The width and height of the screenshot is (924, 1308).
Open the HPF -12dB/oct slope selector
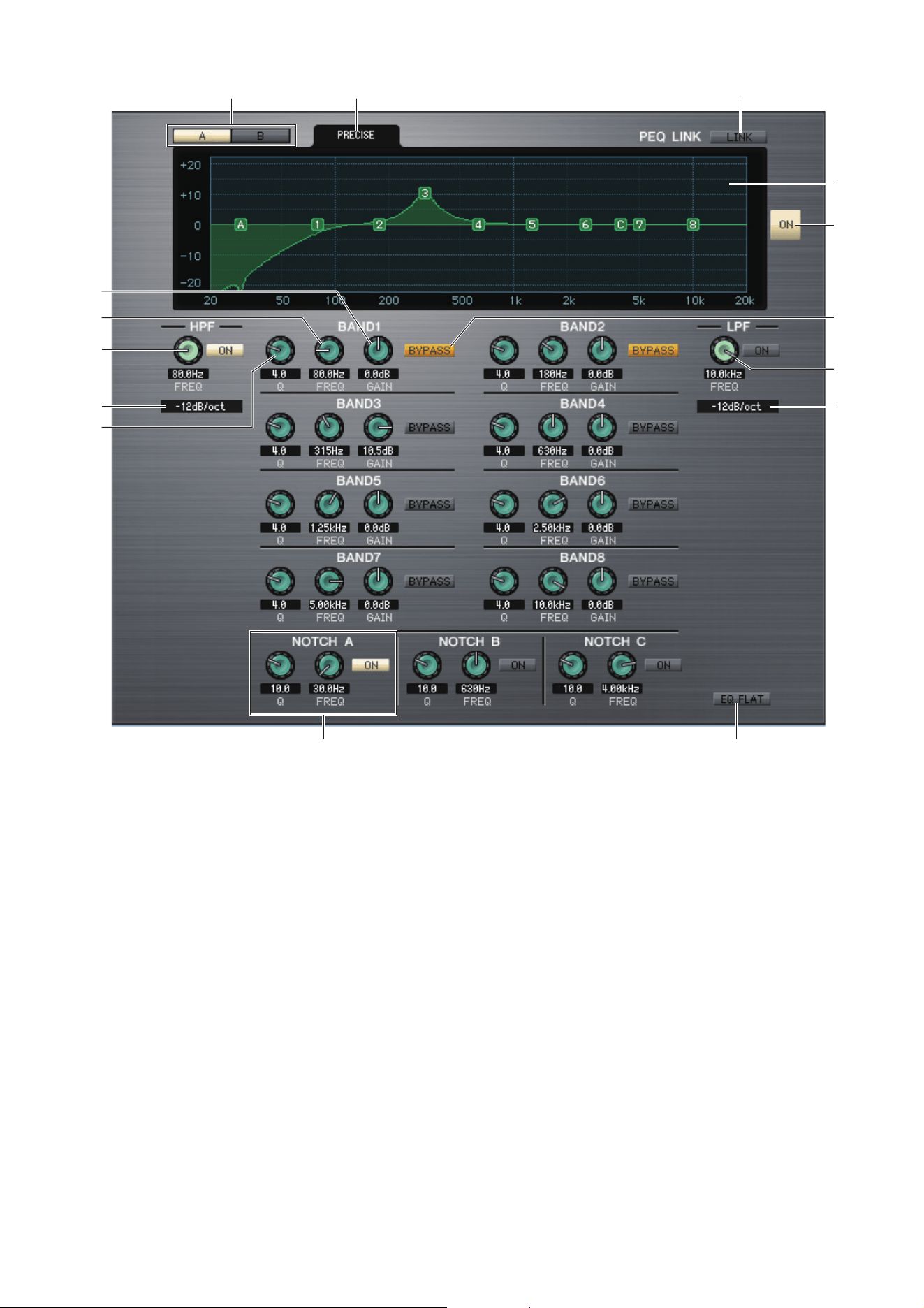click(201, 406)
